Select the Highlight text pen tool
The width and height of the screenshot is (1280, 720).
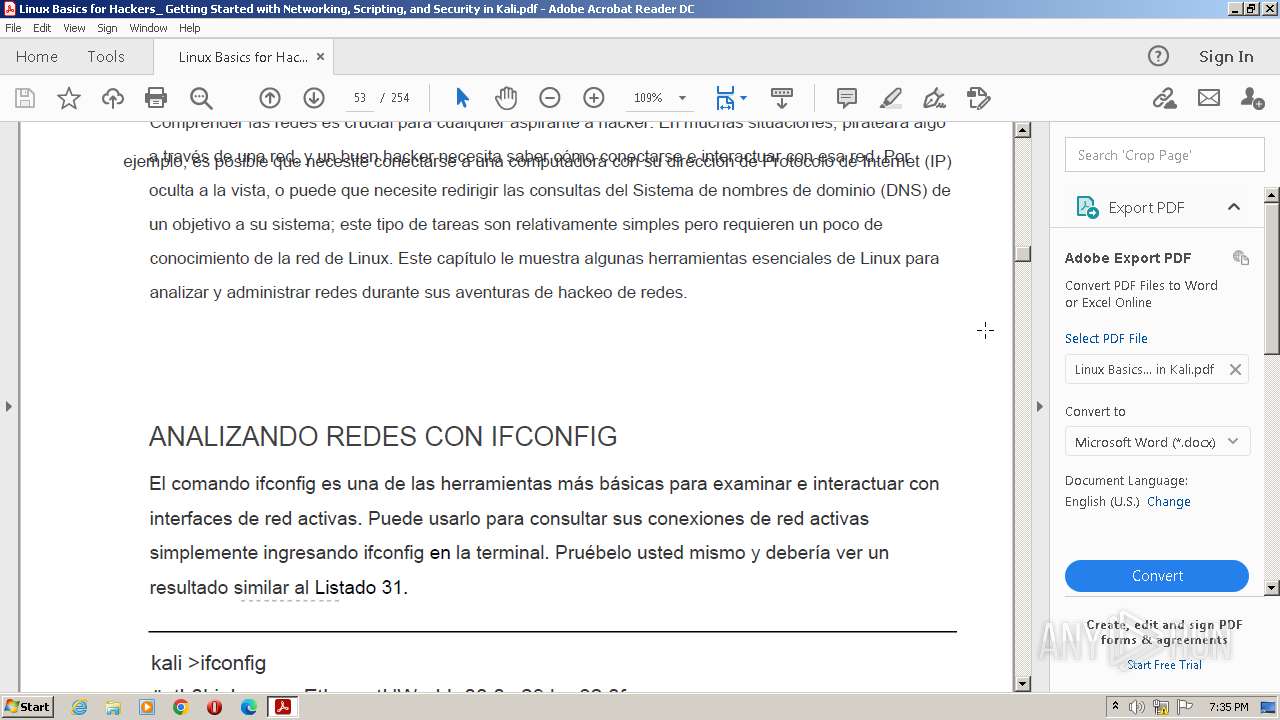pos(891,98)
